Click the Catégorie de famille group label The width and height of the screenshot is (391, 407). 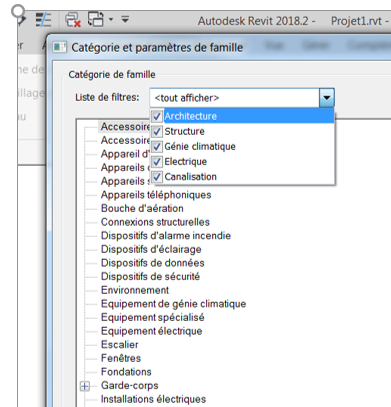pos(112,74)
